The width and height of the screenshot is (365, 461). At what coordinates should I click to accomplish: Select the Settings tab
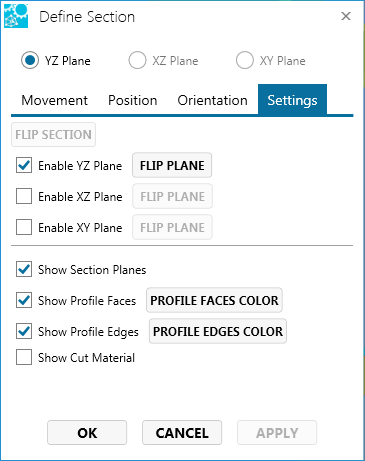click(x=292, y=100)
